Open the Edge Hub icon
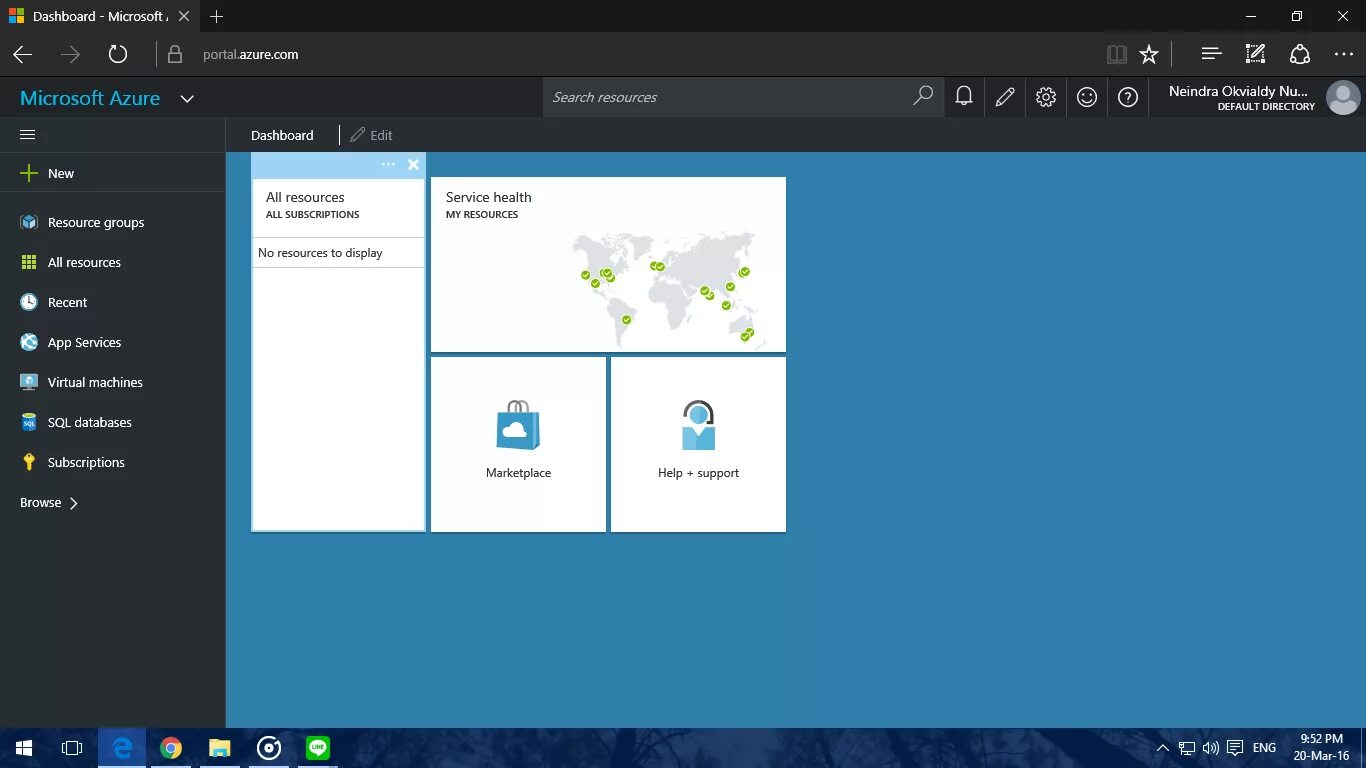This screenshot has width=1366, height=768. point(1211,54)
